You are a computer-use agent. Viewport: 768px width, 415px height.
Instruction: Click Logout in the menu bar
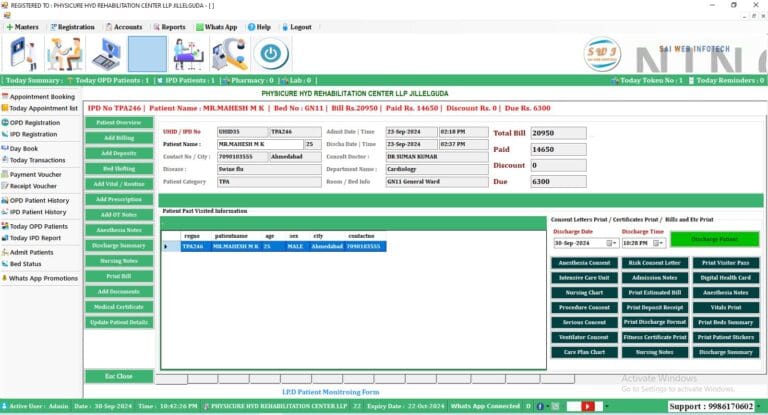[x=297, y=27]
